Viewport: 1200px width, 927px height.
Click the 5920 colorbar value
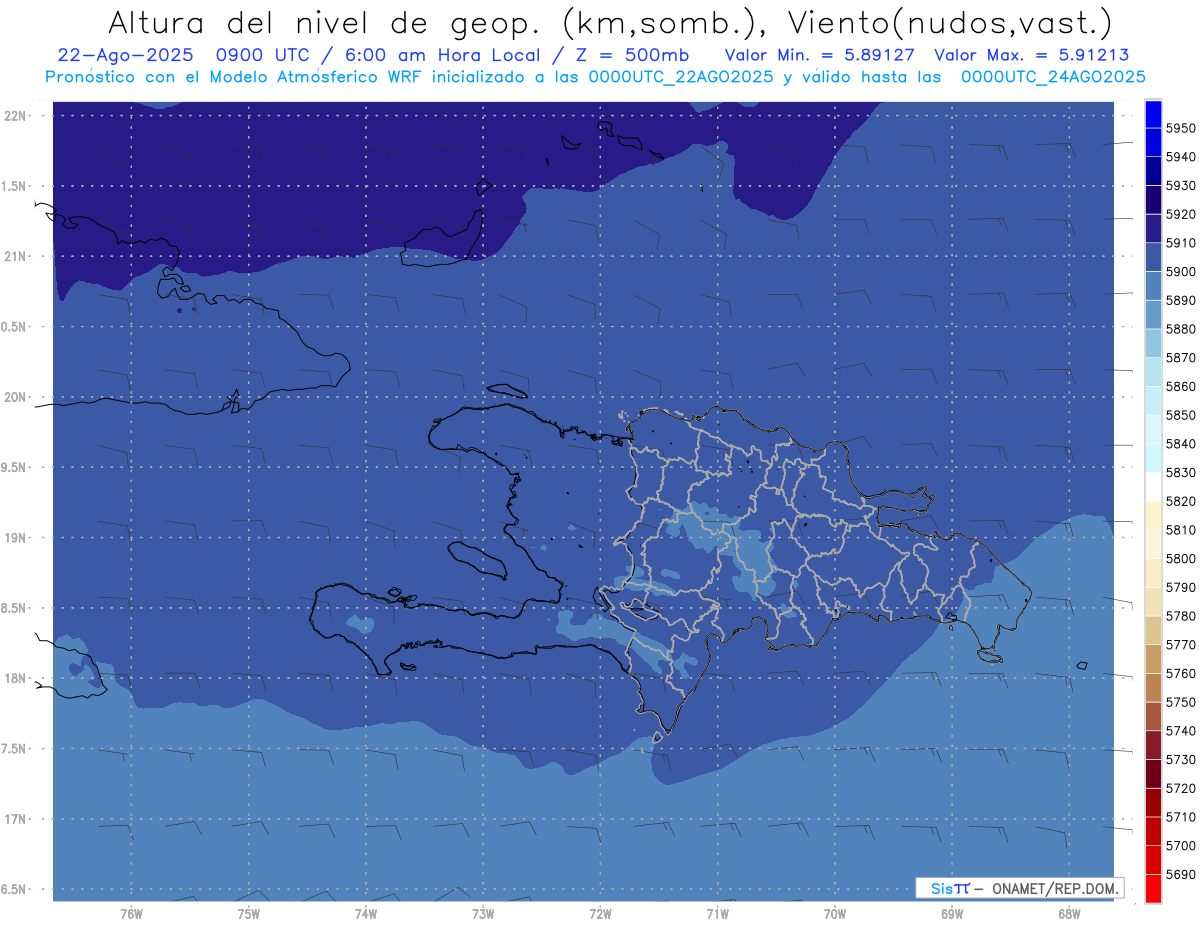click(x=1180, y=214)
